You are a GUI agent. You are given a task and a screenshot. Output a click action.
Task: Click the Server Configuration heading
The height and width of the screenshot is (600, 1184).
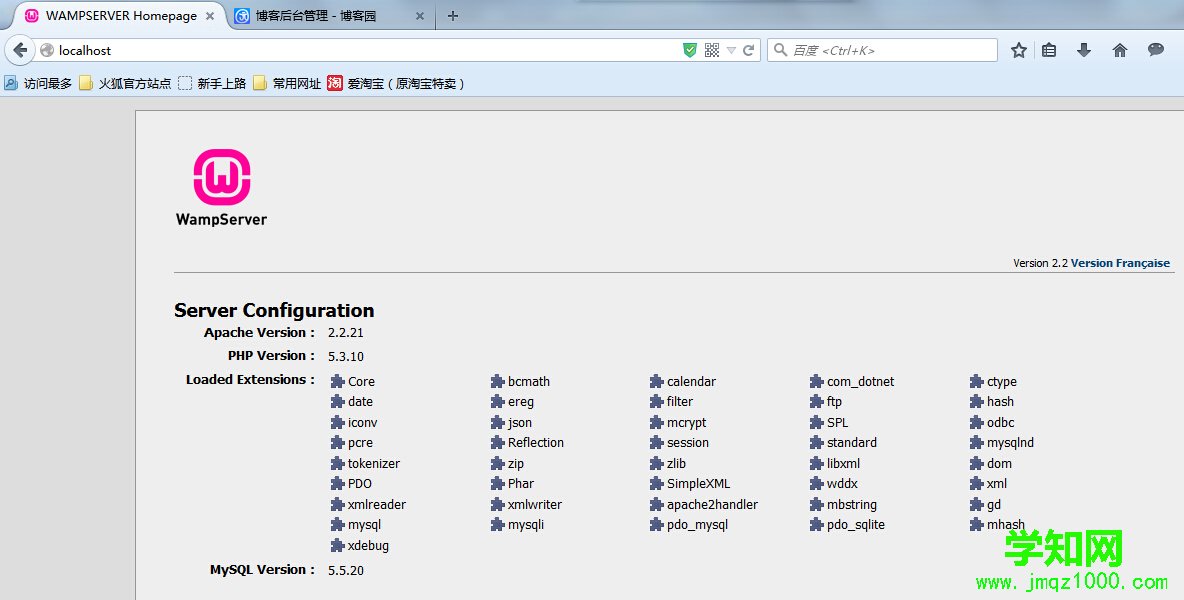pyautogui.click(x=274, y=310)
